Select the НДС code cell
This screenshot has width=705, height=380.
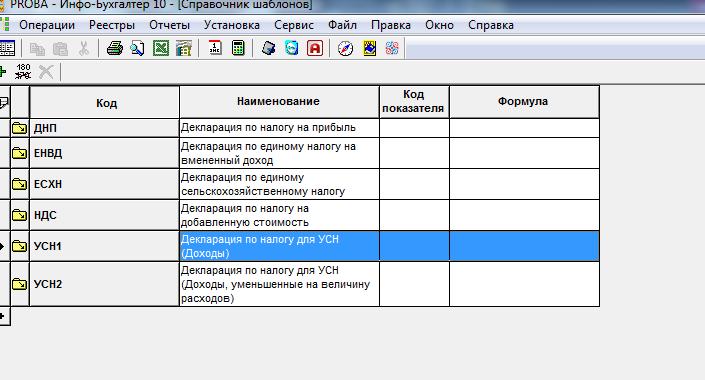coord(104,215)
